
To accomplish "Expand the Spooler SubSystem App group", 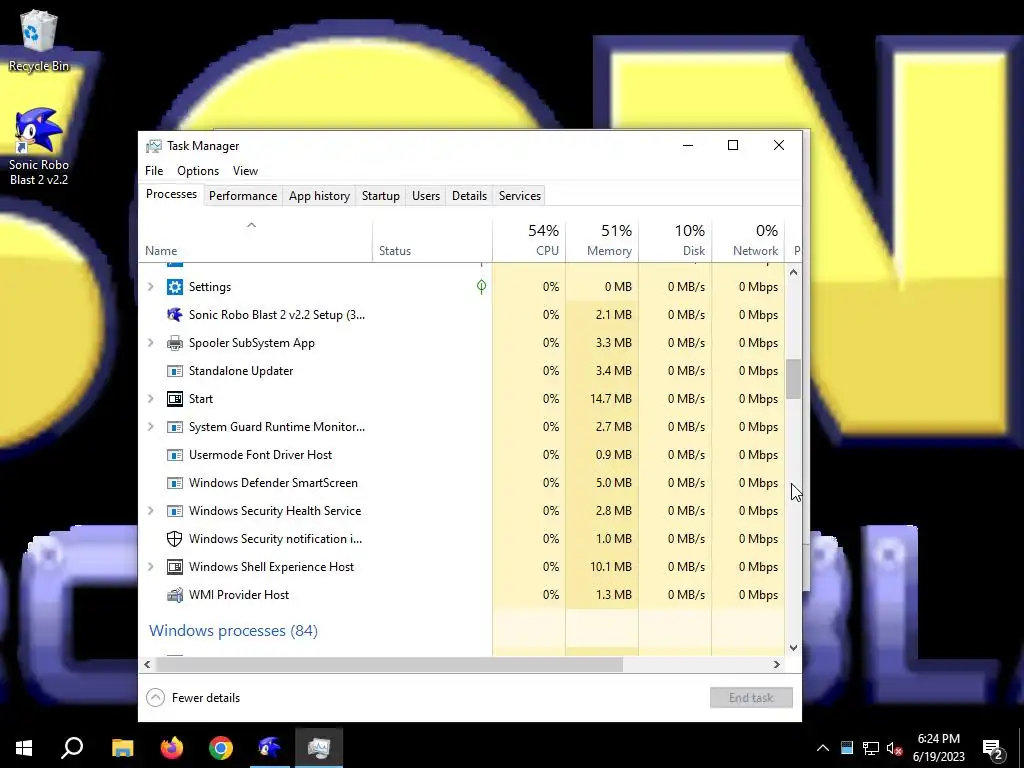I will click(151, 343).
